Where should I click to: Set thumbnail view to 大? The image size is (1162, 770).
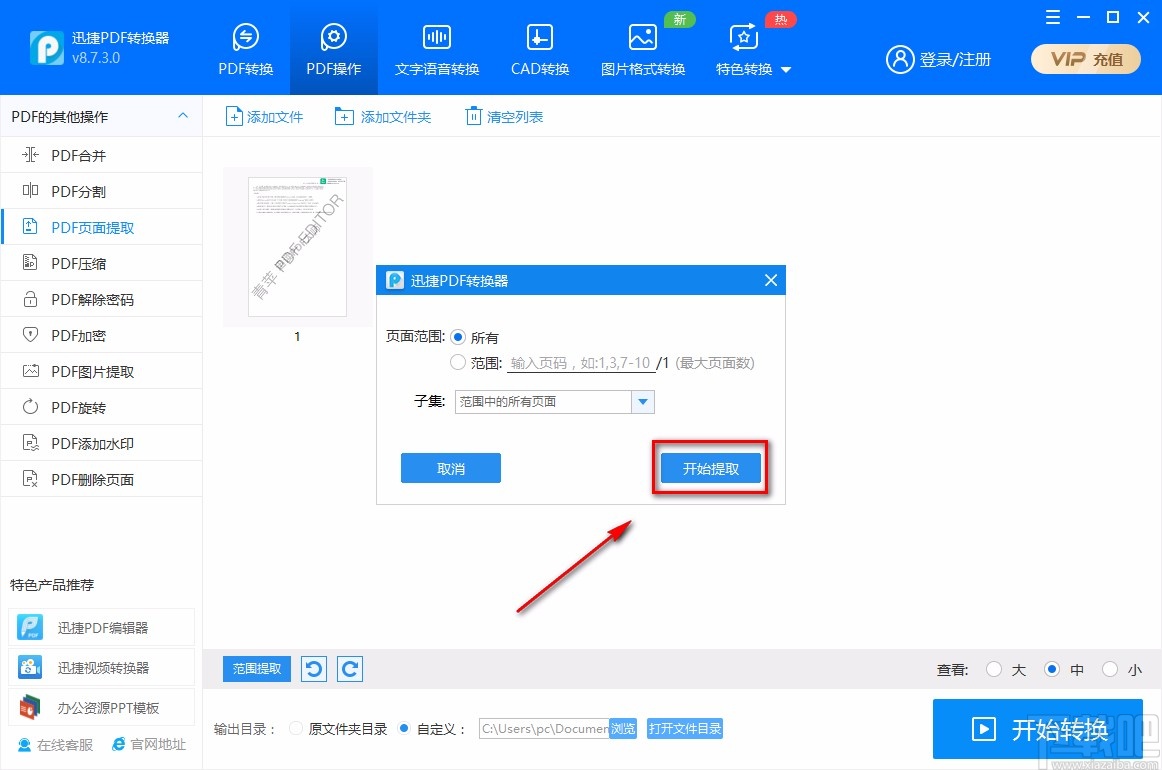[x=994, y=669]
